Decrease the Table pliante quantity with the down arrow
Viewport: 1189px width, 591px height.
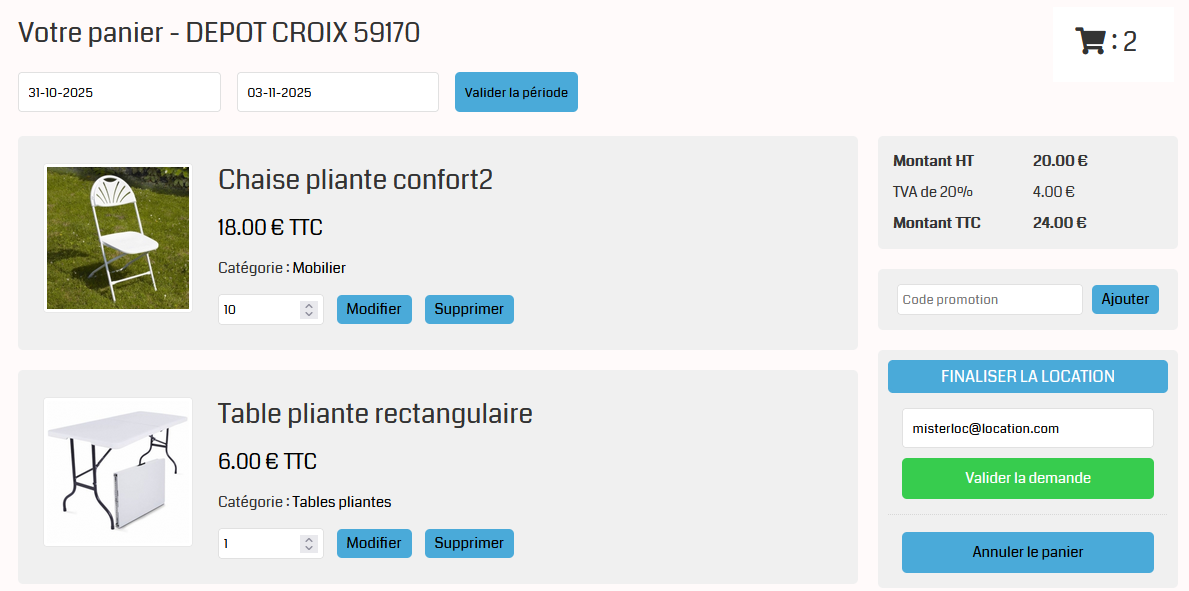[309, 549]
